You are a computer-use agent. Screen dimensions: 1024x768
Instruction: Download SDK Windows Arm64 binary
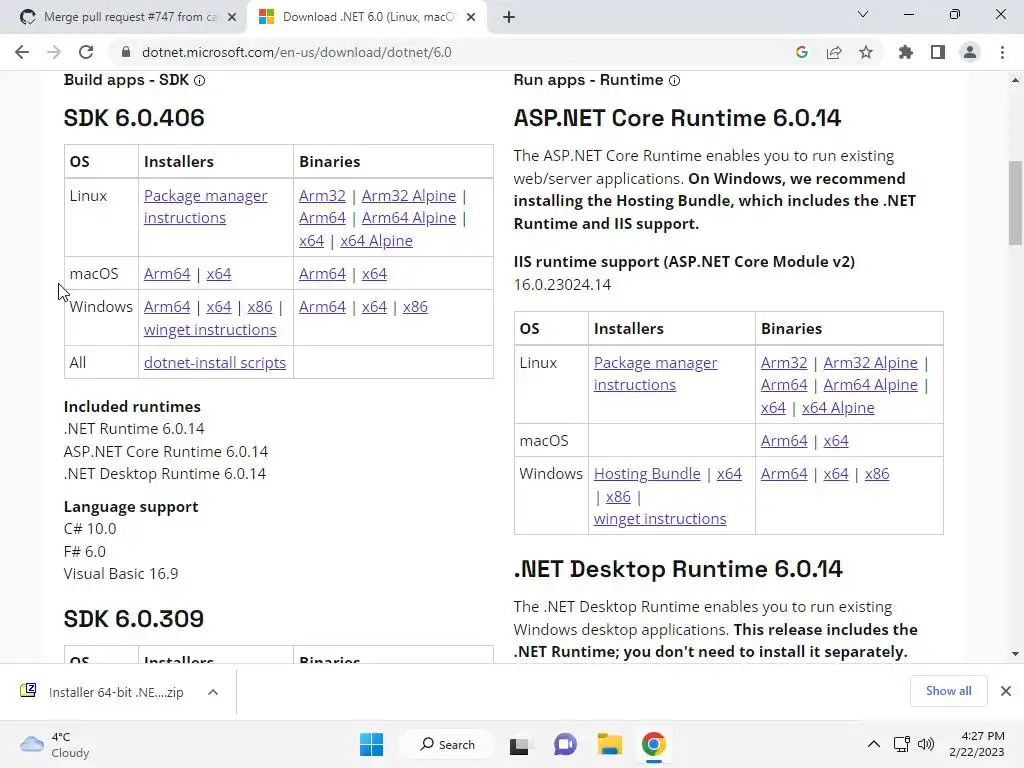pos(322,307)
